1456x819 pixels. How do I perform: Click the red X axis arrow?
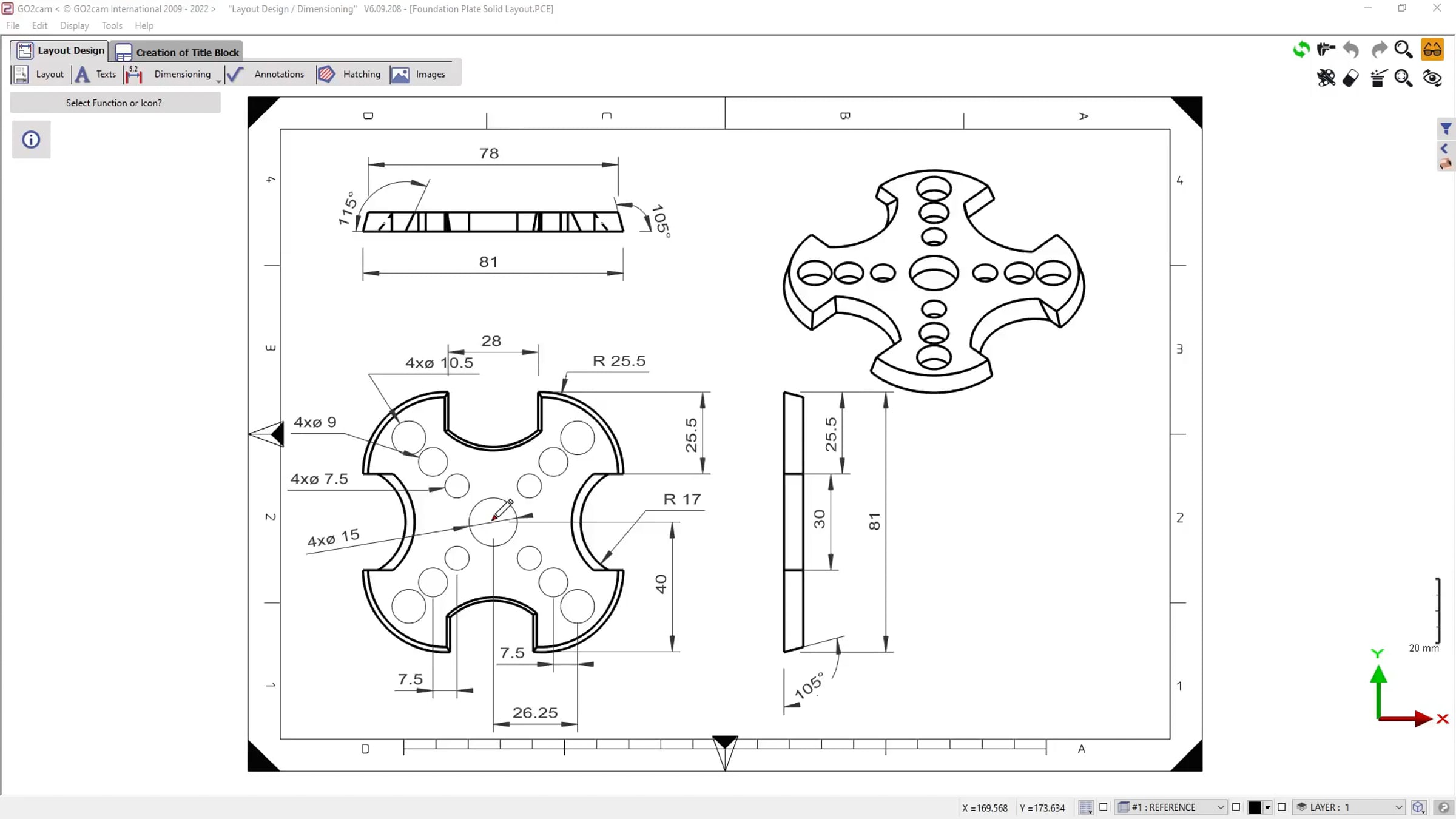1406,719
